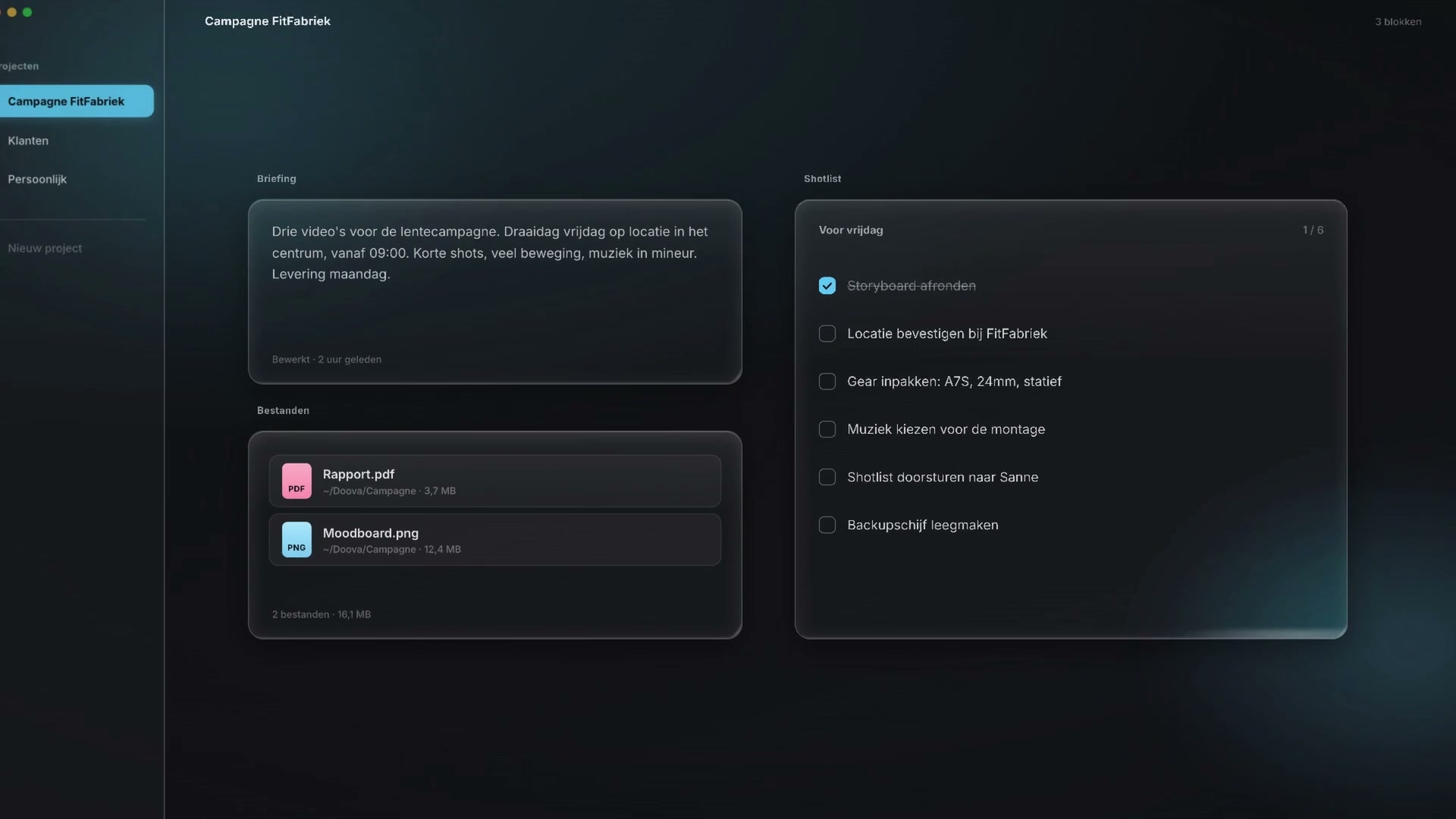Click the 1 / 6 progress counter

[x=1313, y=230]
